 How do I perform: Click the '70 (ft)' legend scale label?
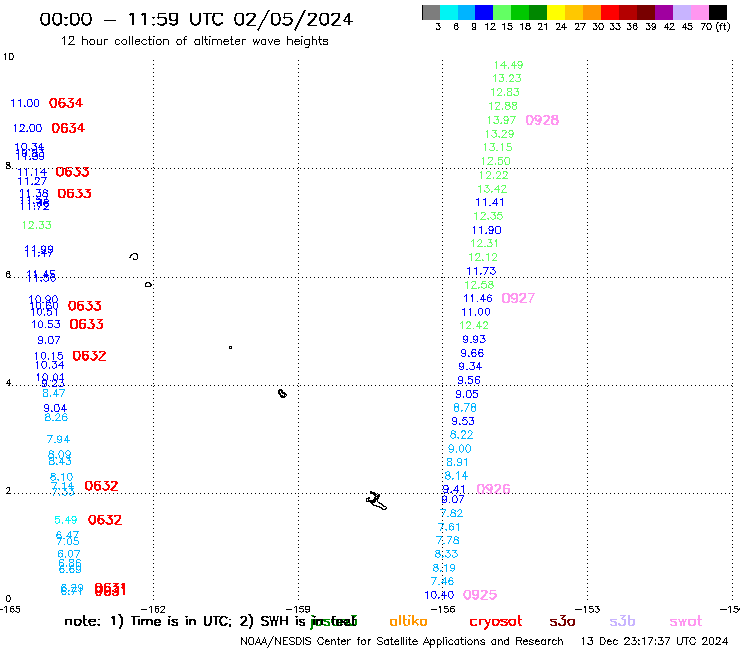click(715, 27)
